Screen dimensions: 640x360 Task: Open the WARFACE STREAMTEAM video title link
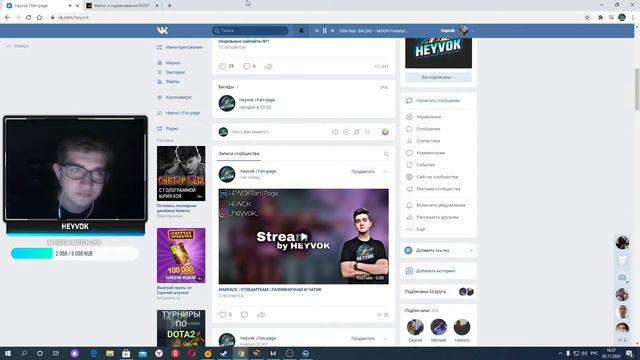click(270, 289)
